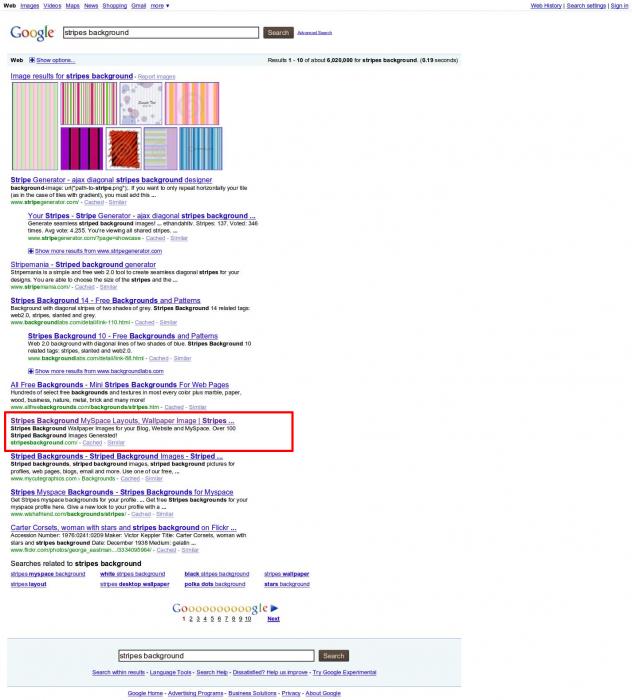The height and width of the screenshot is (700, 632).
Task: Click related search 'stripes wallpaper'
Action: (x=287, y=574)
